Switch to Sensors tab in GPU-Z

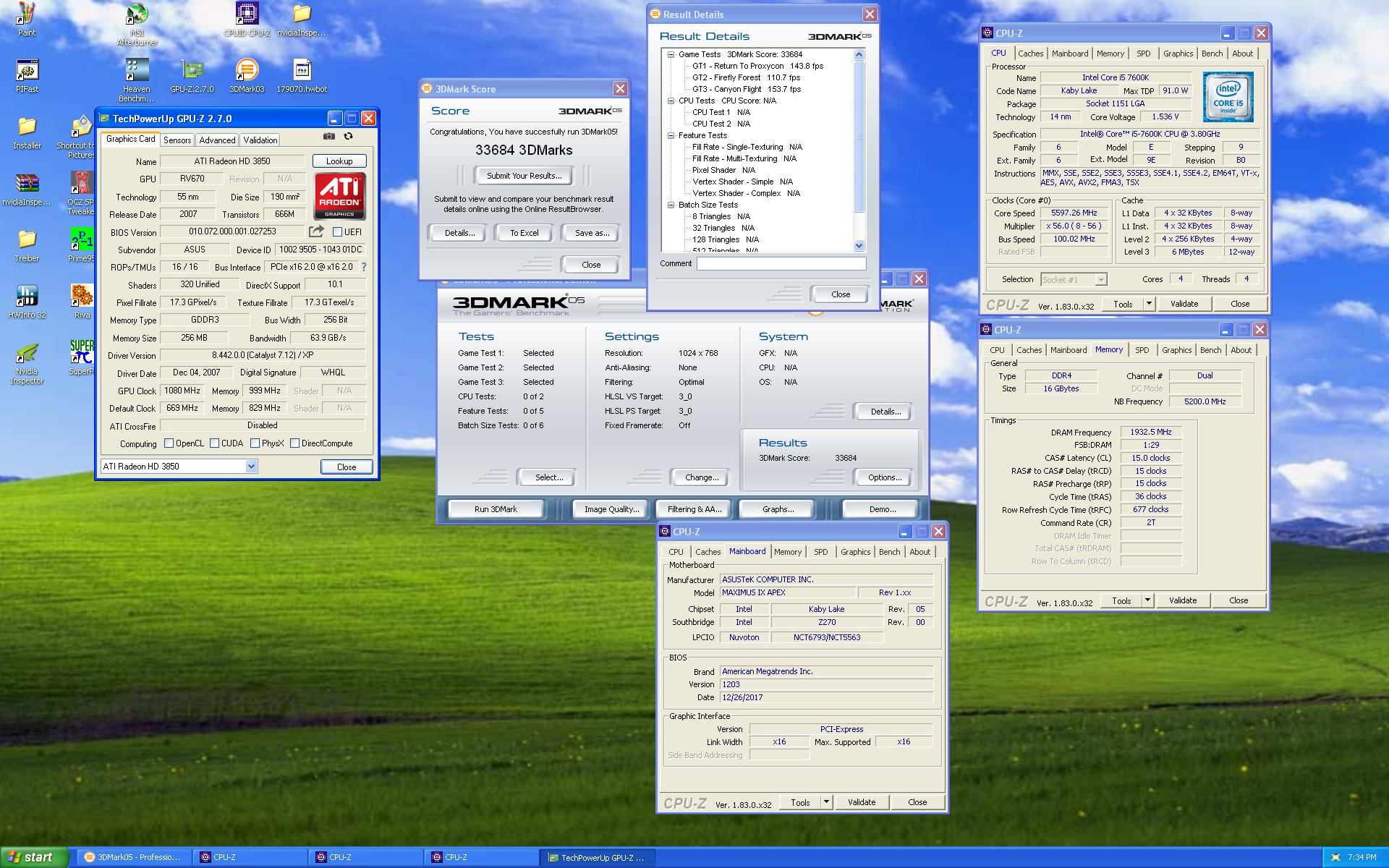pyautogui.click(x=177, y=140)
